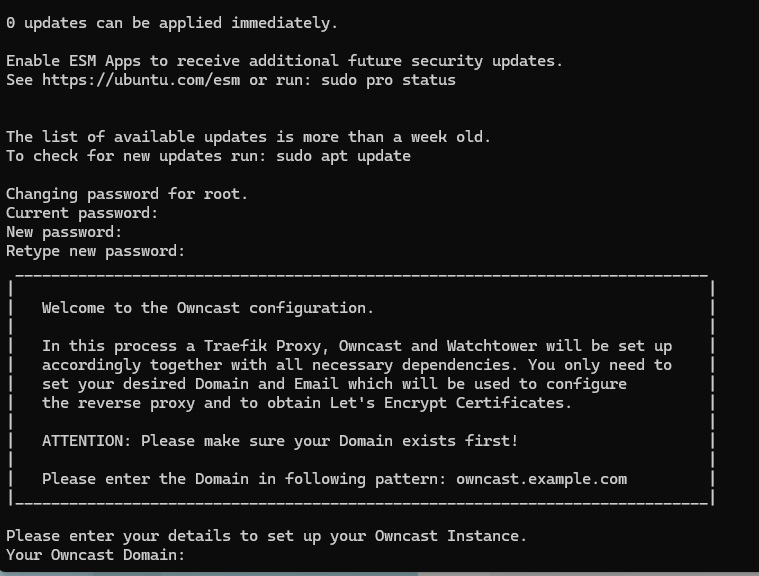Click the 'owncast.example.com' example domain text
Screen dimensions: 759x576
541,479
